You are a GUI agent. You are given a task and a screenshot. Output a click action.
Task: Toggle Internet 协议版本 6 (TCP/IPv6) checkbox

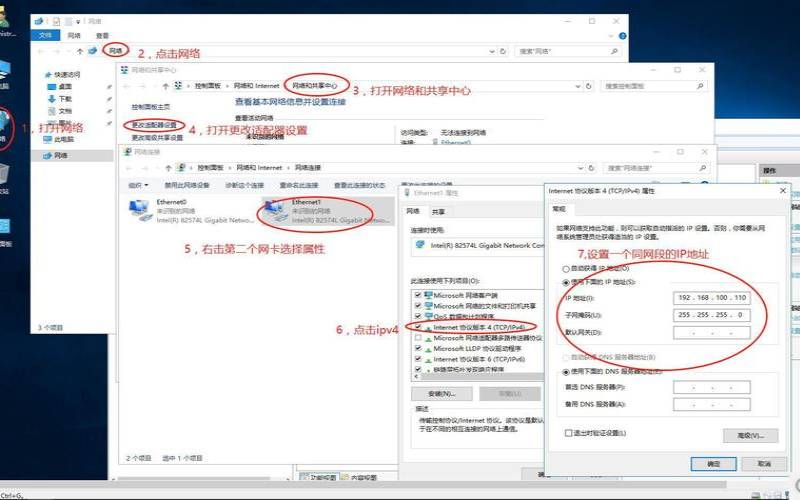(418, 359)
